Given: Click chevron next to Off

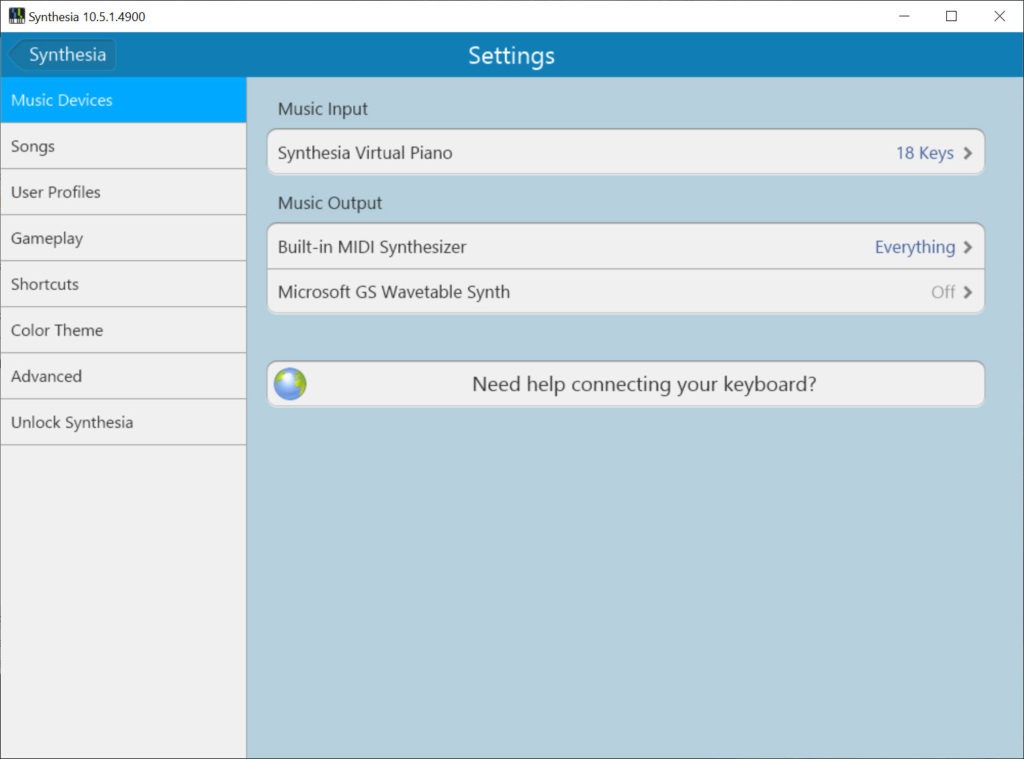Looking at the screenshot, I should pyautogui.click(x=968, y=292).
